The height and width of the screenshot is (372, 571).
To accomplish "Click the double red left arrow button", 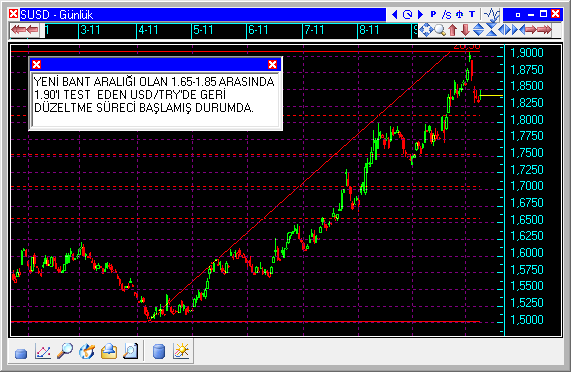I will 25,30.
